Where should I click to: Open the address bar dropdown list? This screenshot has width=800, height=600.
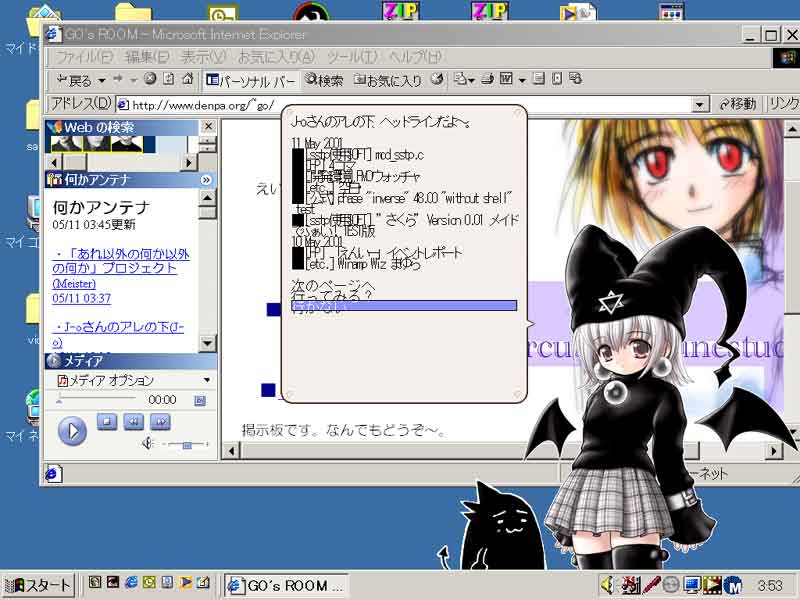click(700, 105)
